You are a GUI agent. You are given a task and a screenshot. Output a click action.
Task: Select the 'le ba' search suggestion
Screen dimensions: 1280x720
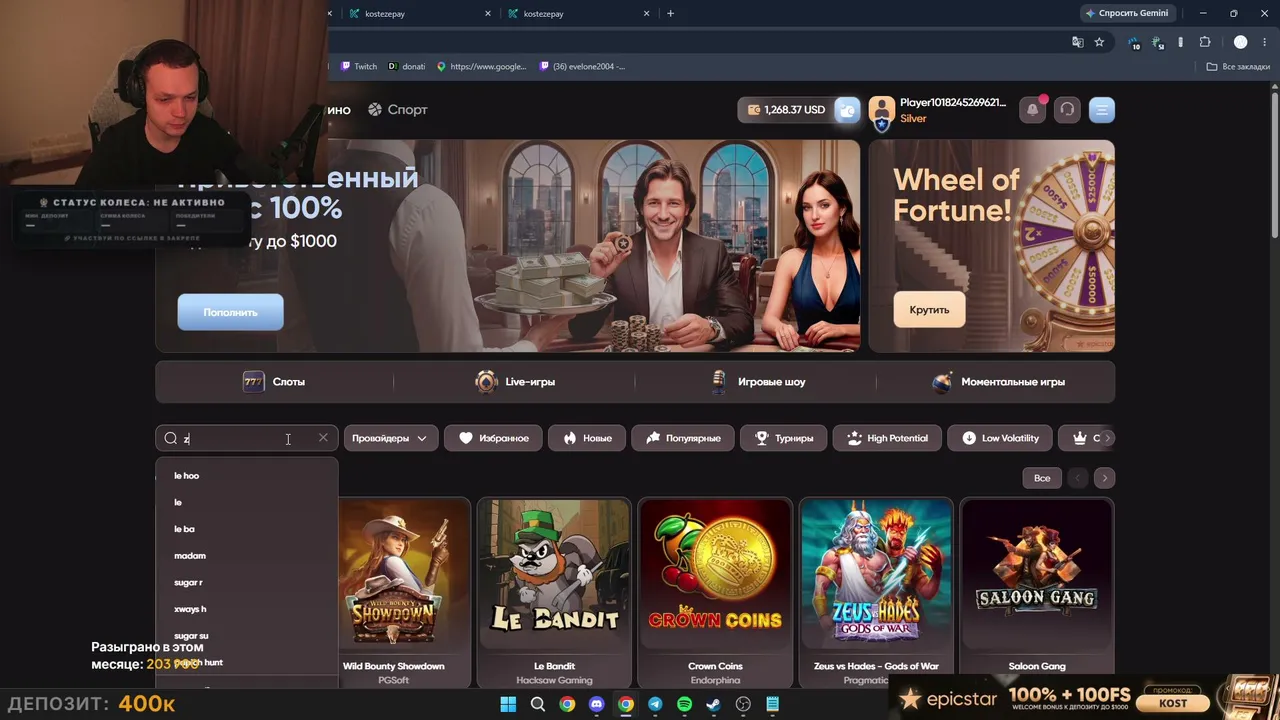pos(184,529)
